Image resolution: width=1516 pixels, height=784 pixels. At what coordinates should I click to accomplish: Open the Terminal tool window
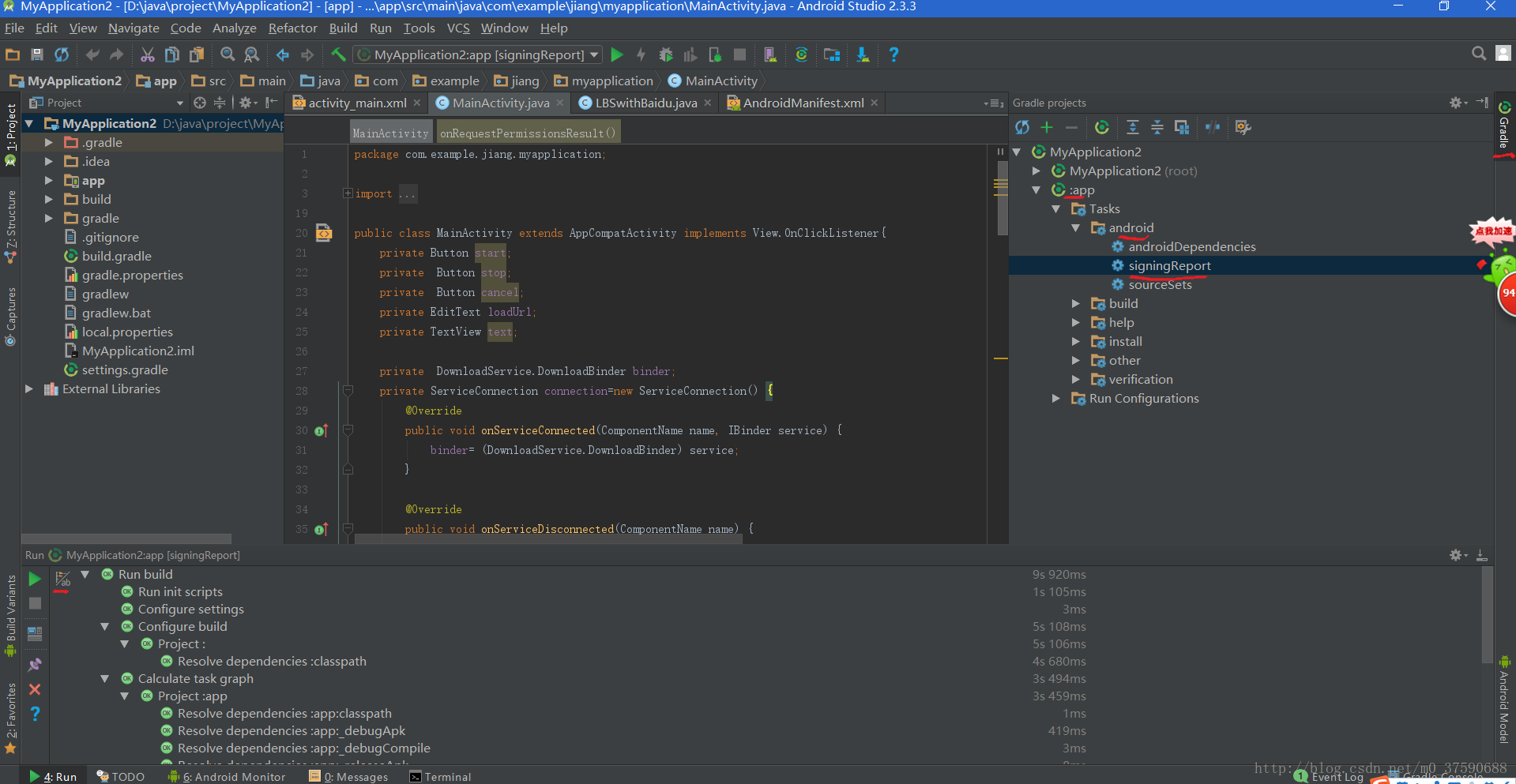(x=440, y=777)
